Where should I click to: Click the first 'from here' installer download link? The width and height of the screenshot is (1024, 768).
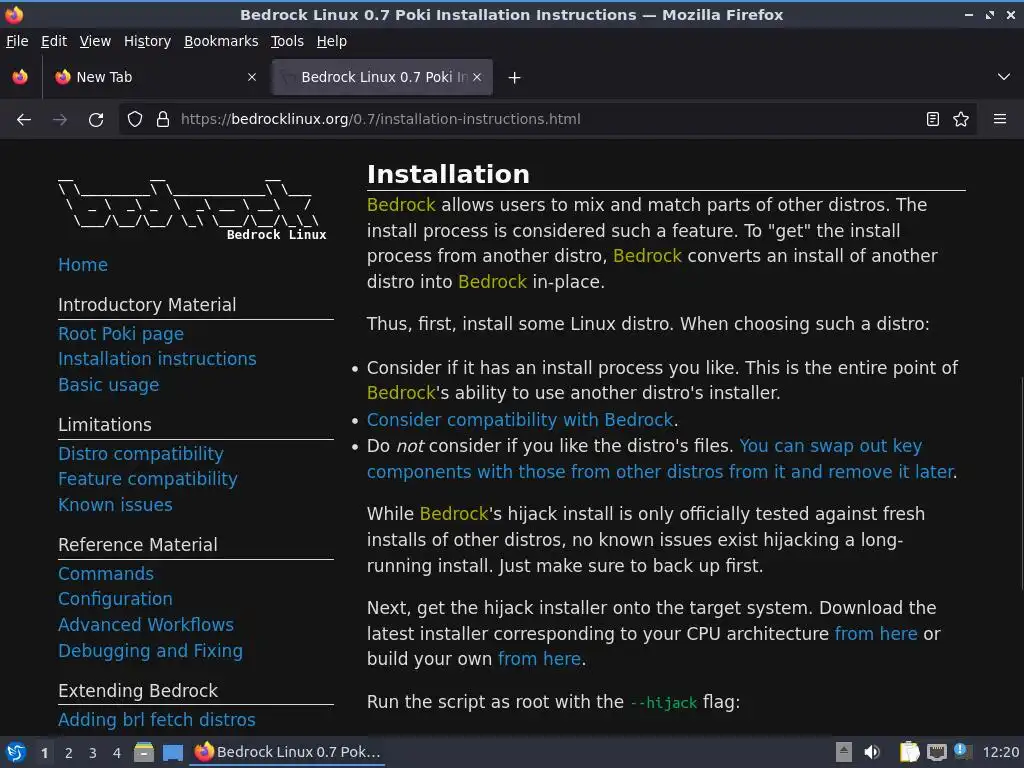[x=876, y=633]
